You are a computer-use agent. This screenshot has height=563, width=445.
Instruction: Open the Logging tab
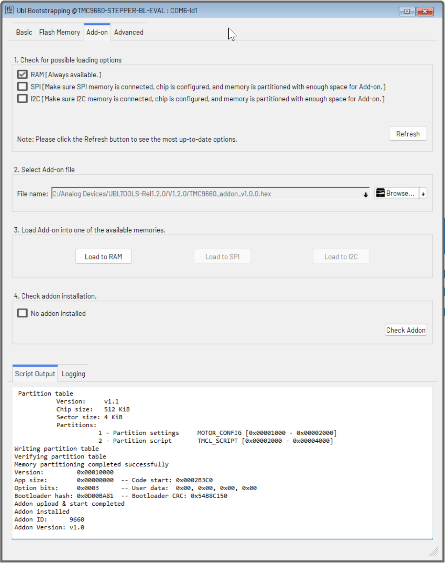click(73, 374)
